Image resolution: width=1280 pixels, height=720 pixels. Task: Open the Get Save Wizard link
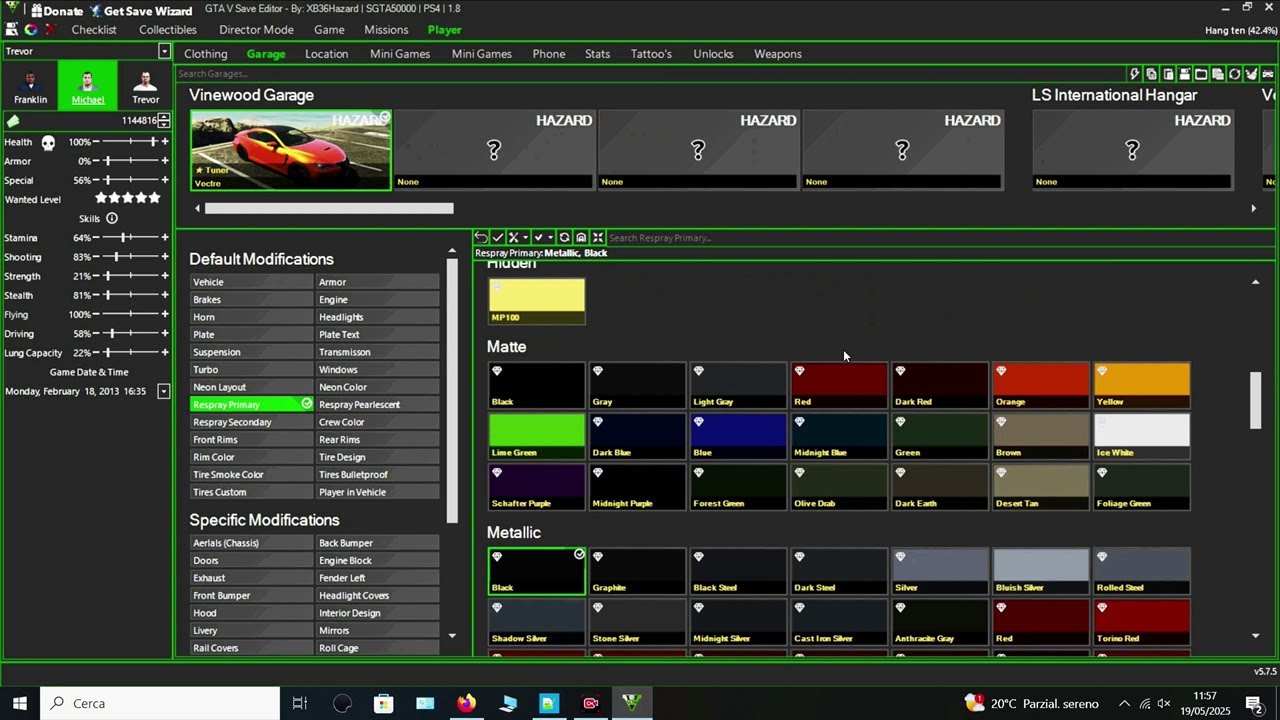click(x=140, y=11)
